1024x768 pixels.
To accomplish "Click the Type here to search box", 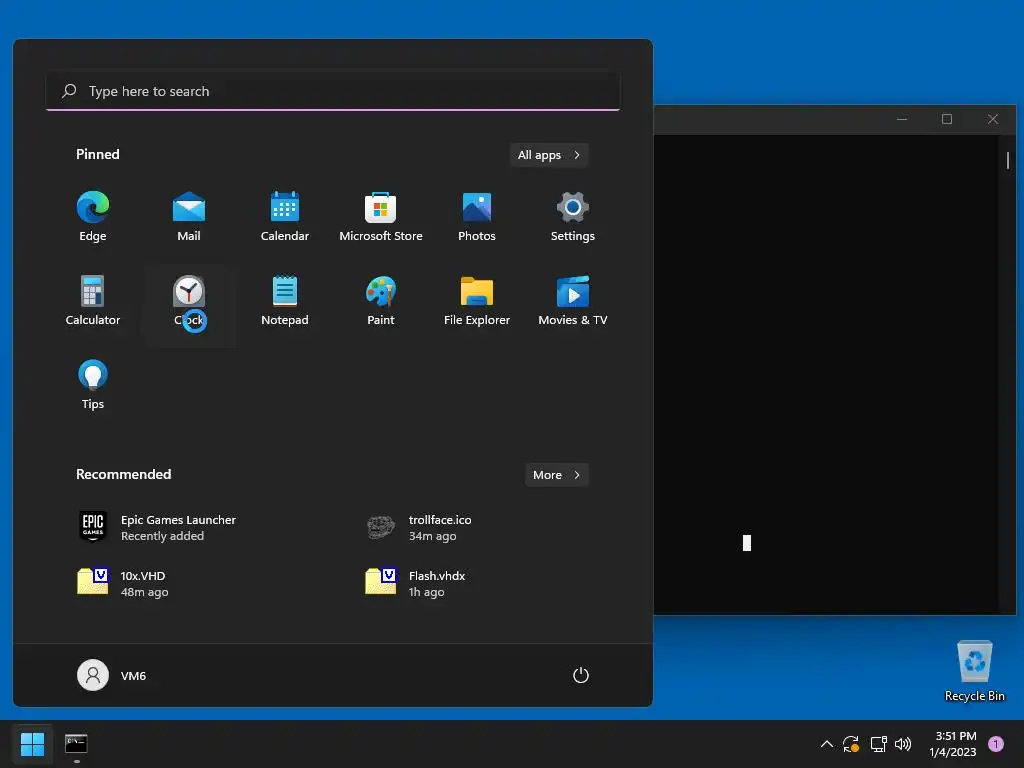I will [x=333, y=91].
